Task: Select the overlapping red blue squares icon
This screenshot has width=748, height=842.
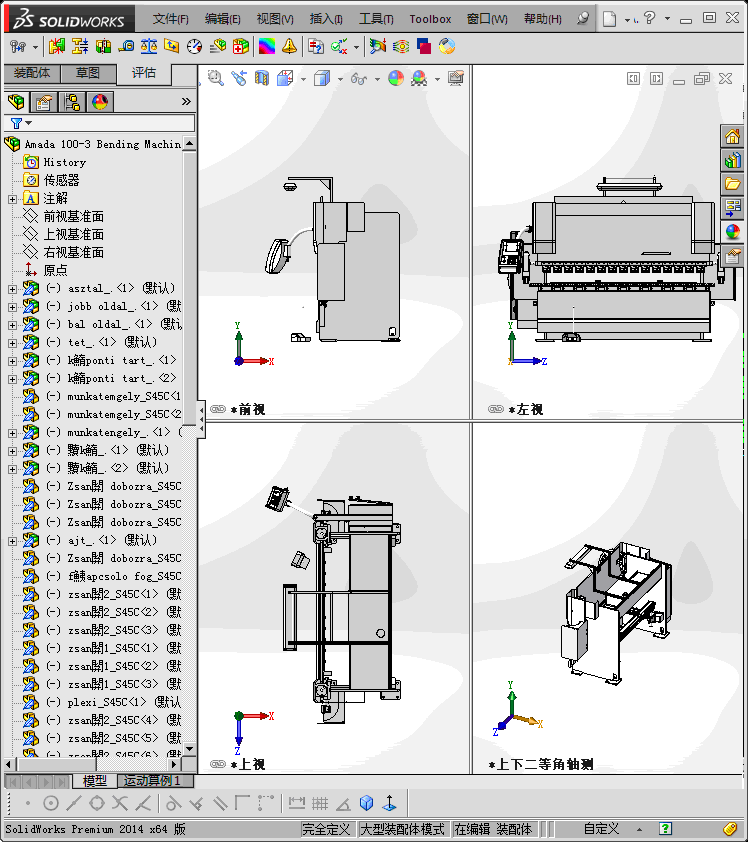Action: pos(424,47)
